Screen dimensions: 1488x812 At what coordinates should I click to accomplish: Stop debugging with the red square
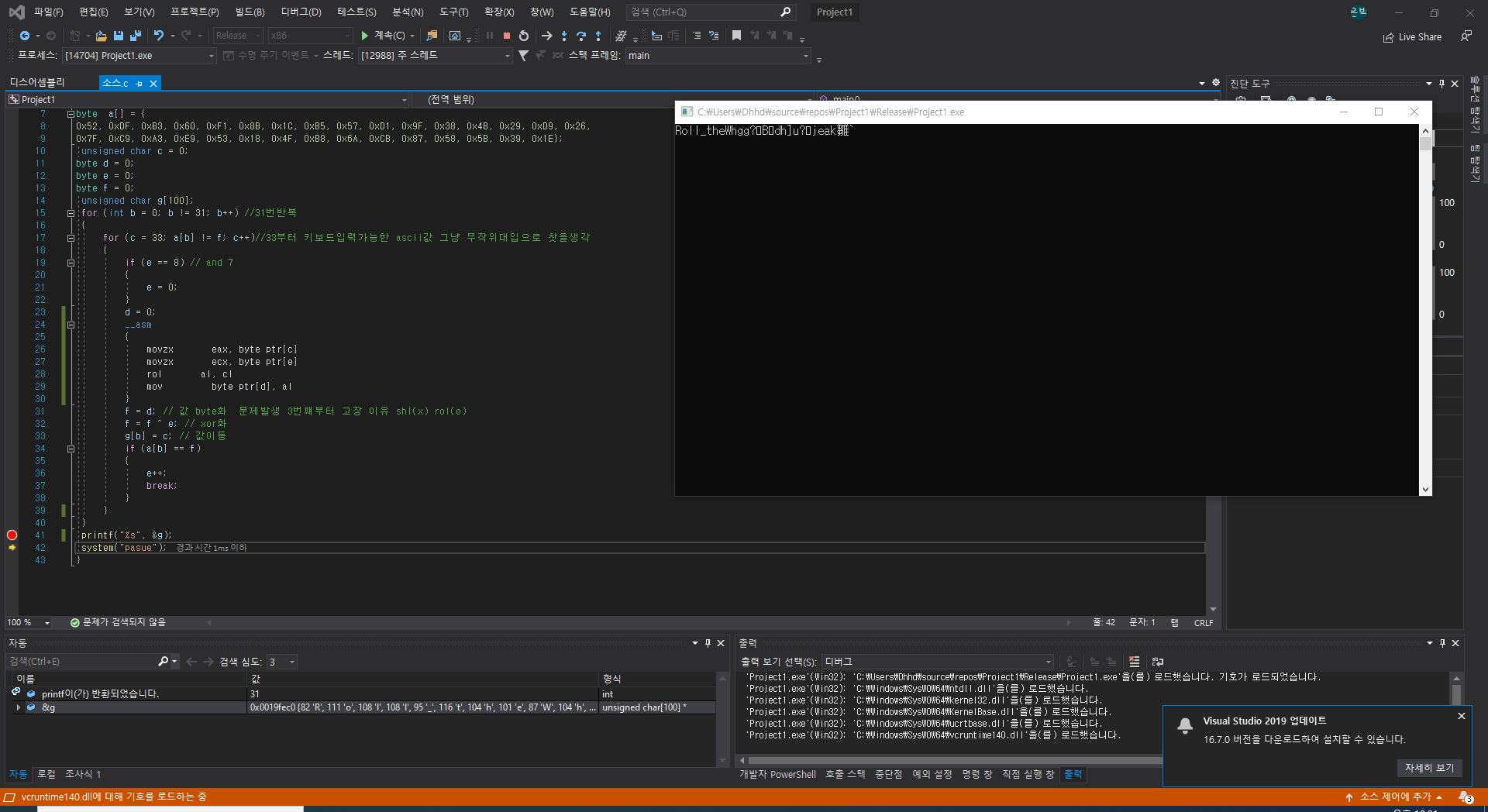pos(507,36)
